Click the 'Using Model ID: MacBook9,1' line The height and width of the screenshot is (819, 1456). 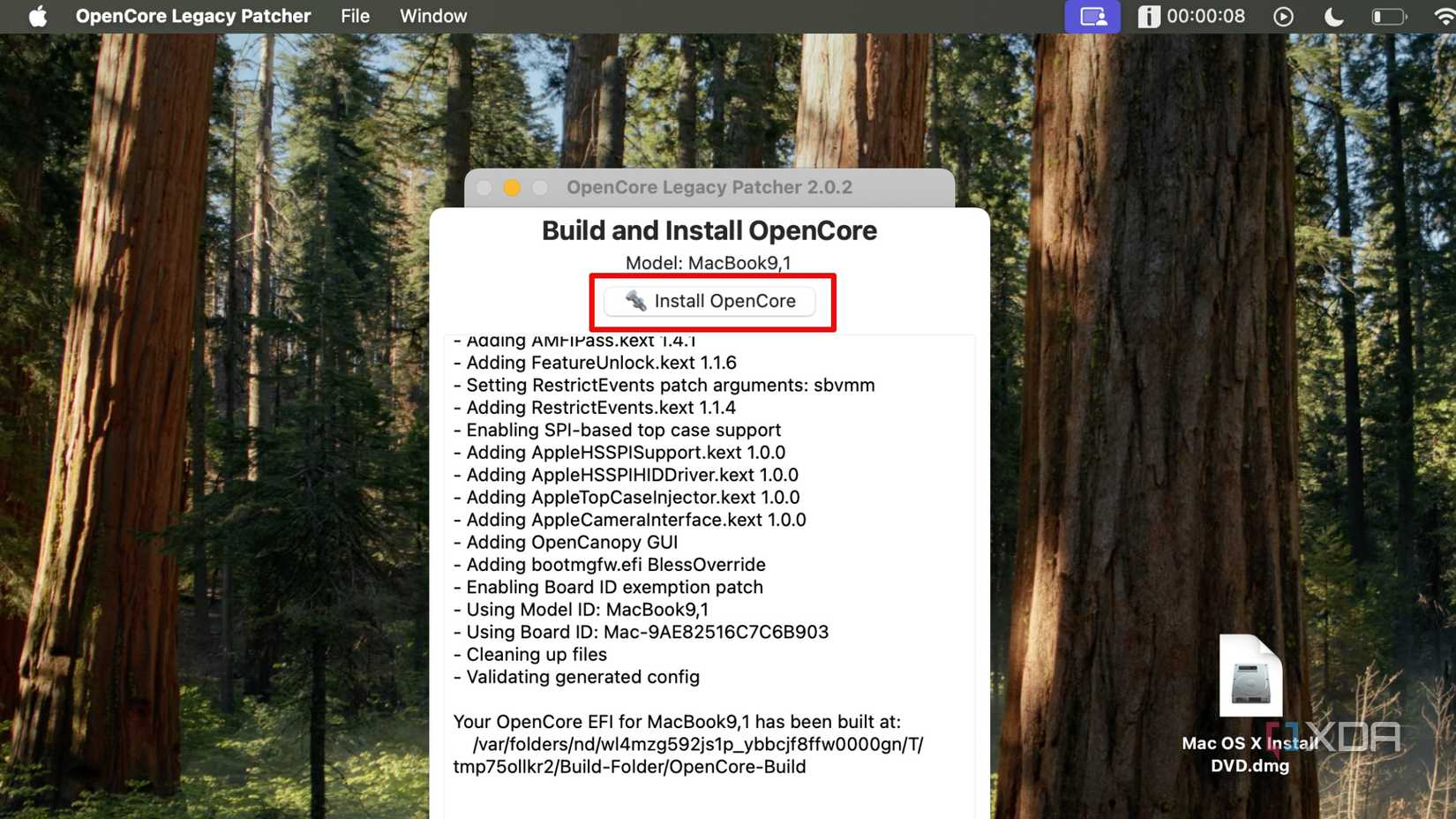pyautogui.click(x=581, y=610)
